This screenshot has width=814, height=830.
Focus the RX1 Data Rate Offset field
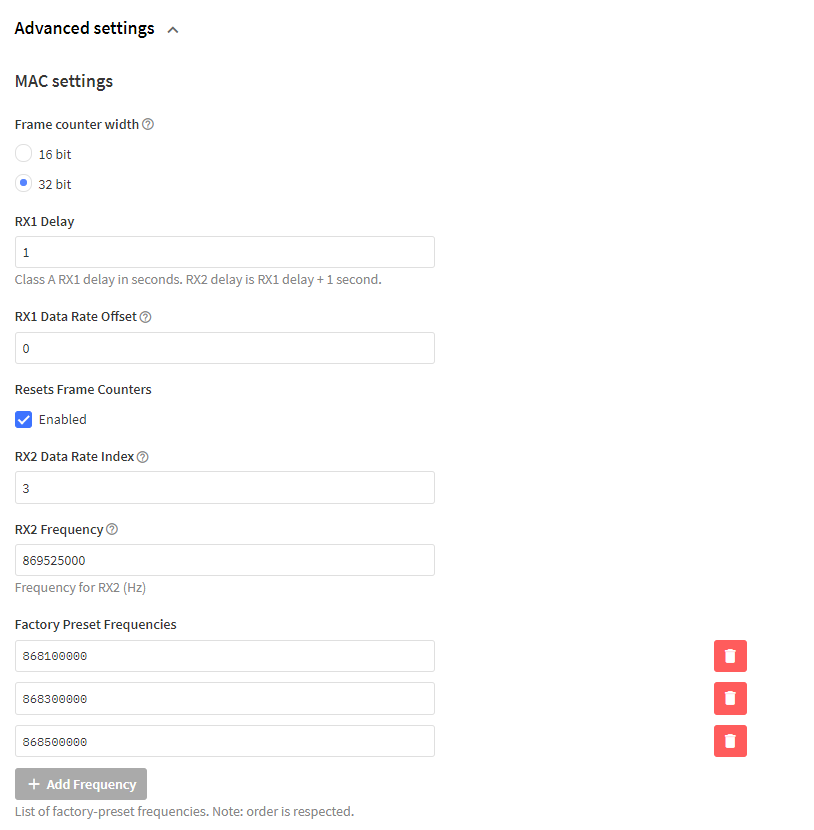(225, 348)
